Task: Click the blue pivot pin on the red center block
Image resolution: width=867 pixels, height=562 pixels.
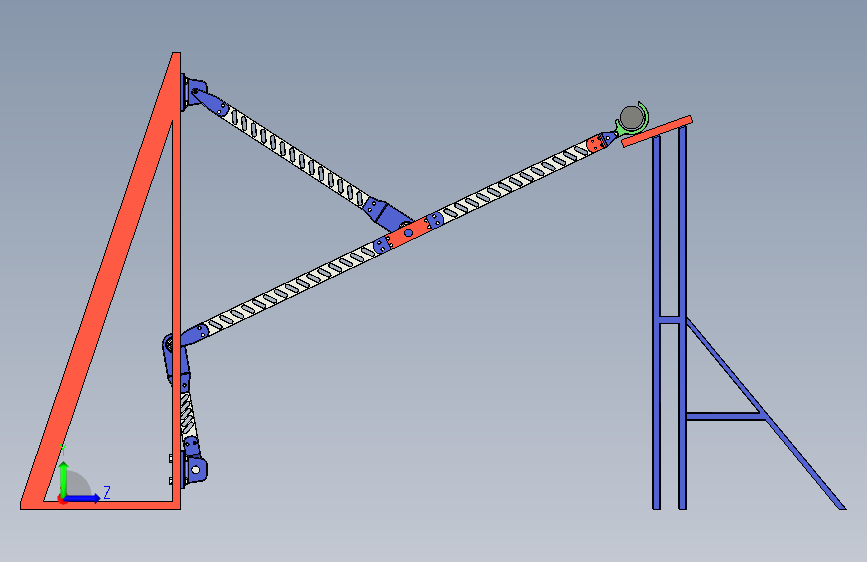Action: point(408,233)
